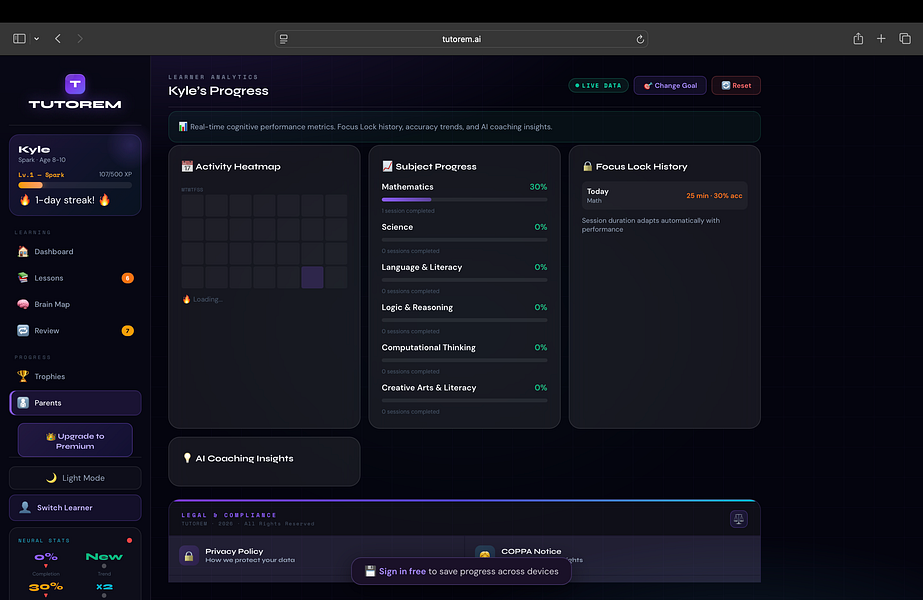Screen dimensions: 923x600
Task: Click the AI Coaching Insights lightbulb icon
Action: 187,458
